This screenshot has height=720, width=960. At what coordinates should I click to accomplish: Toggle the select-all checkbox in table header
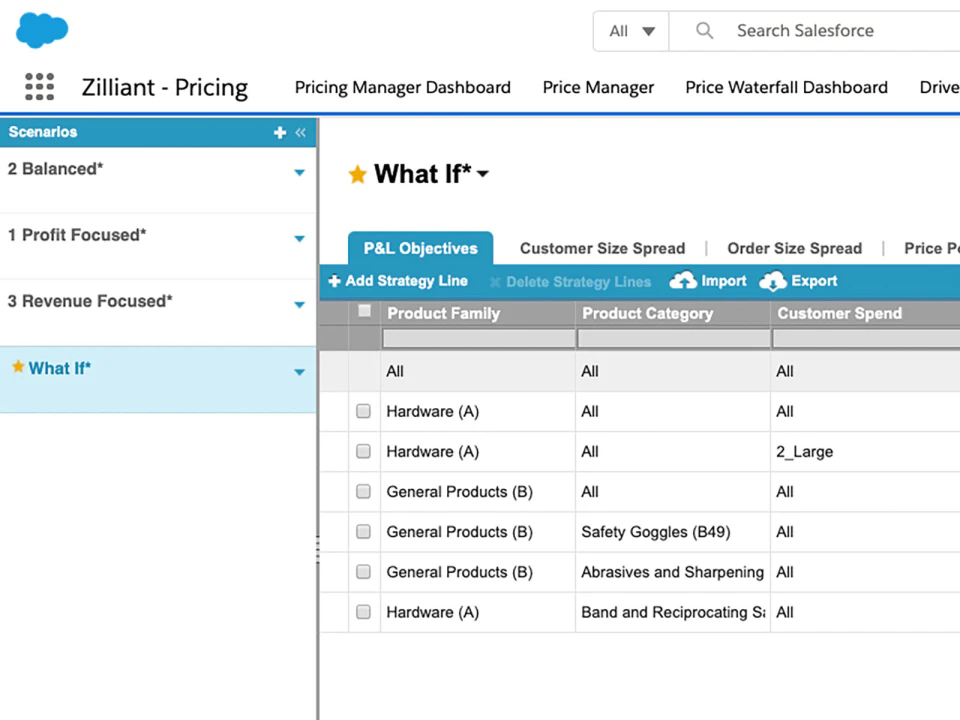pyautogui.click(x=364, y=311)
